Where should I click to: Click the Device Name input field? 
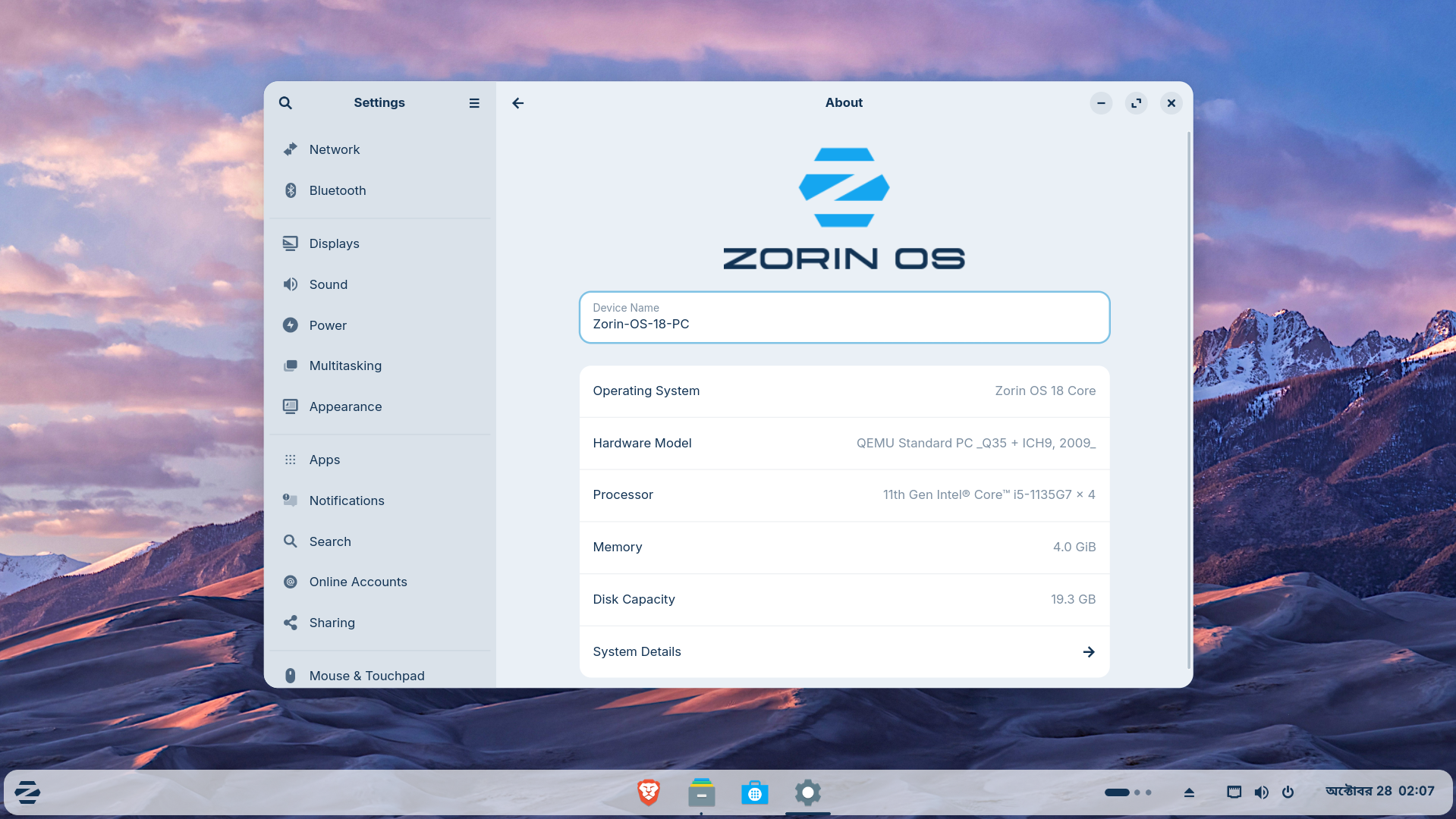click(844, 317)
